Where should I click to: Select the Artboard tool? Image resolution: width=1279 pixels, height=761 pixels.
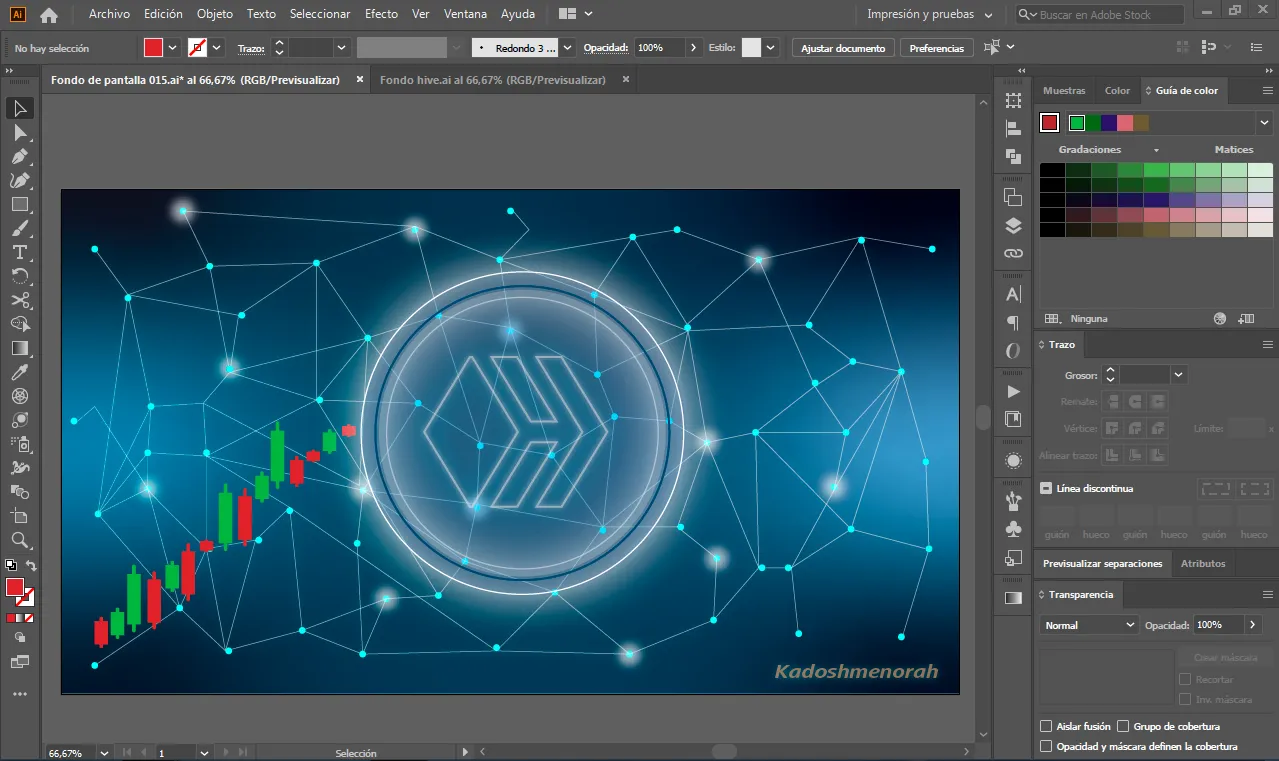pyautogui.click(x=20, y=517)
